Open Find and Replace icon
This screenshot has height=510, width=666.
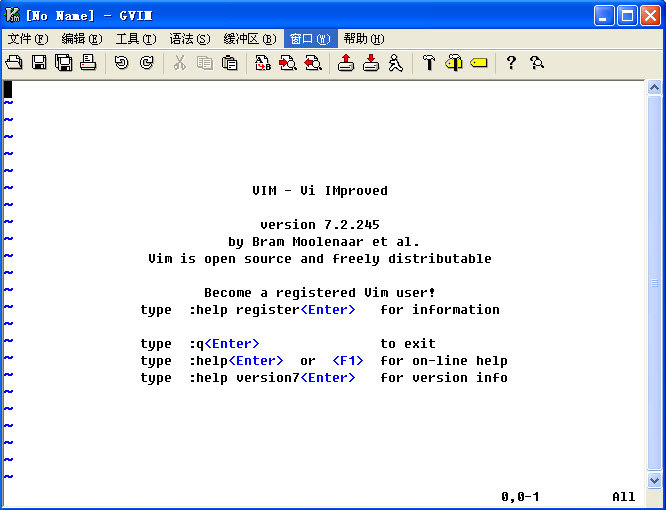pos(263,63)
